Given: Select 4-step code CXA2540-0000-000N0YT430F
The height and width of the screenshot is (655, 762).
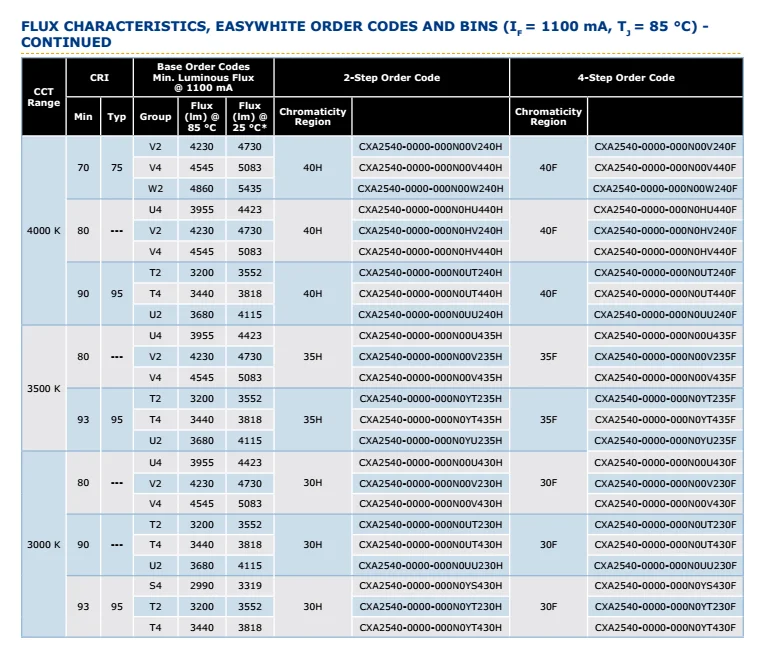Looking at the screenshot, I should [x=665, y=628].
